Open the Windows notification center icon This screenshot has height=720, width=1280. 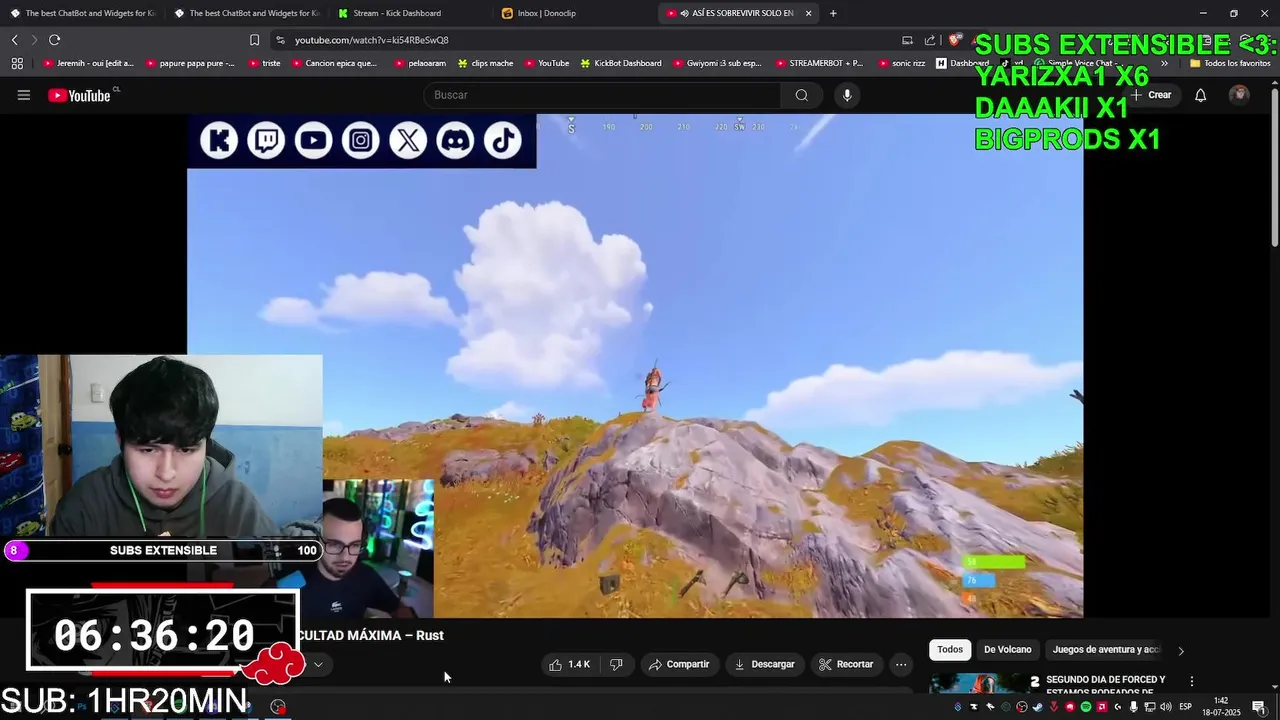click(1259, 707)
